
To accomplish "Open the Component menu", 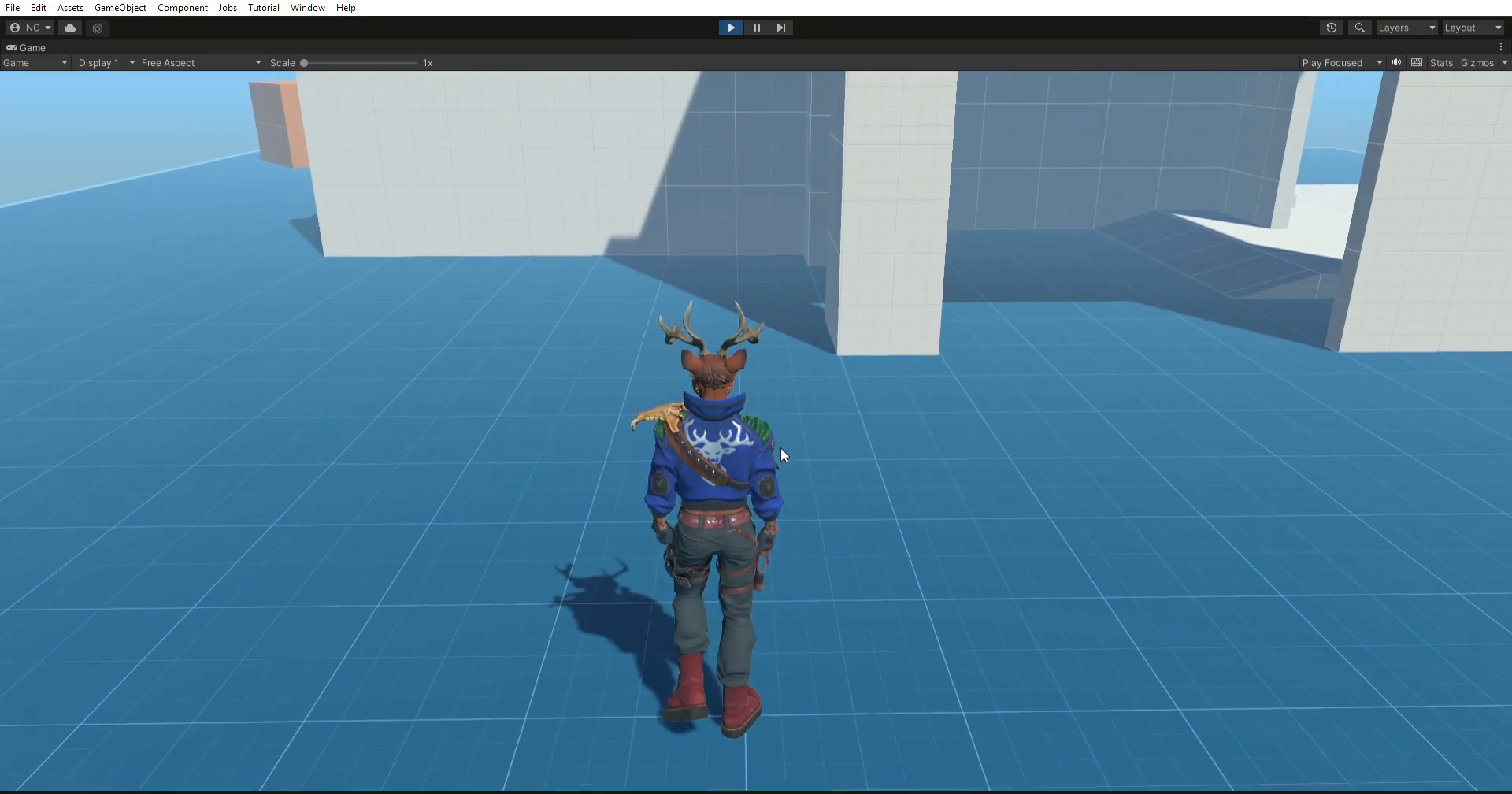I will click(183, 8).
